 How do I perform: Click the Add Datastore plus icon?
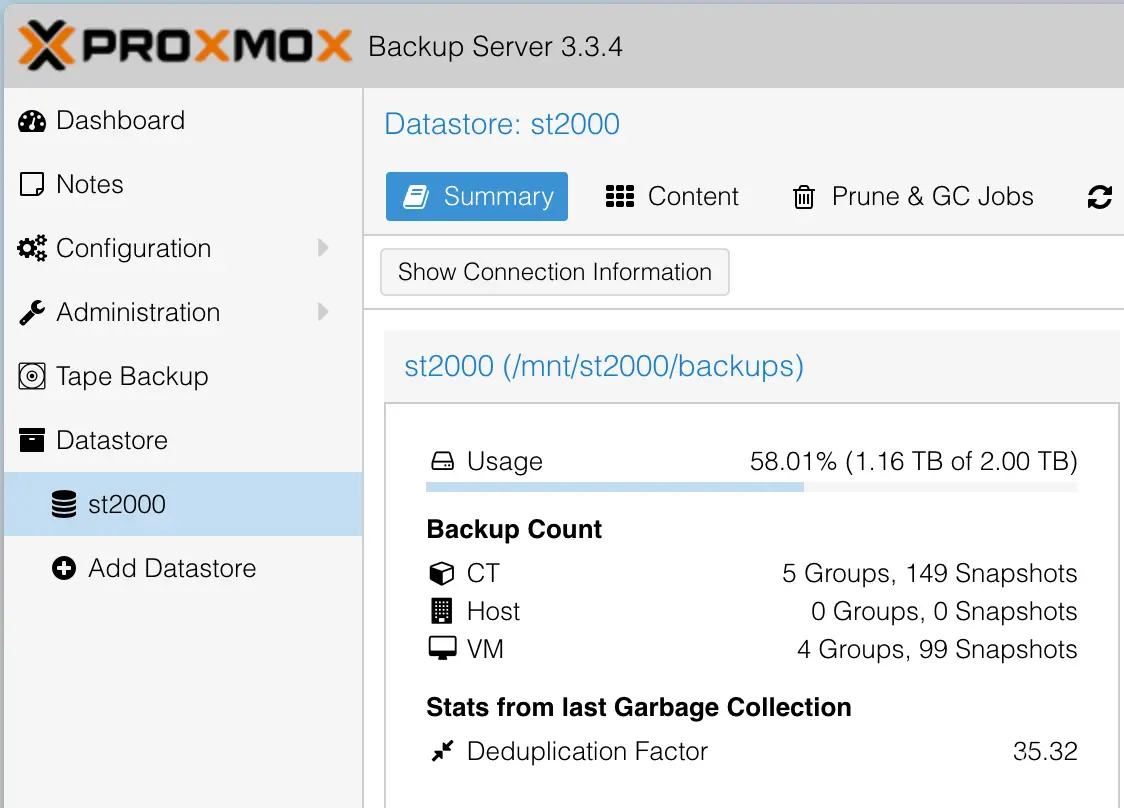pos(64,568)
